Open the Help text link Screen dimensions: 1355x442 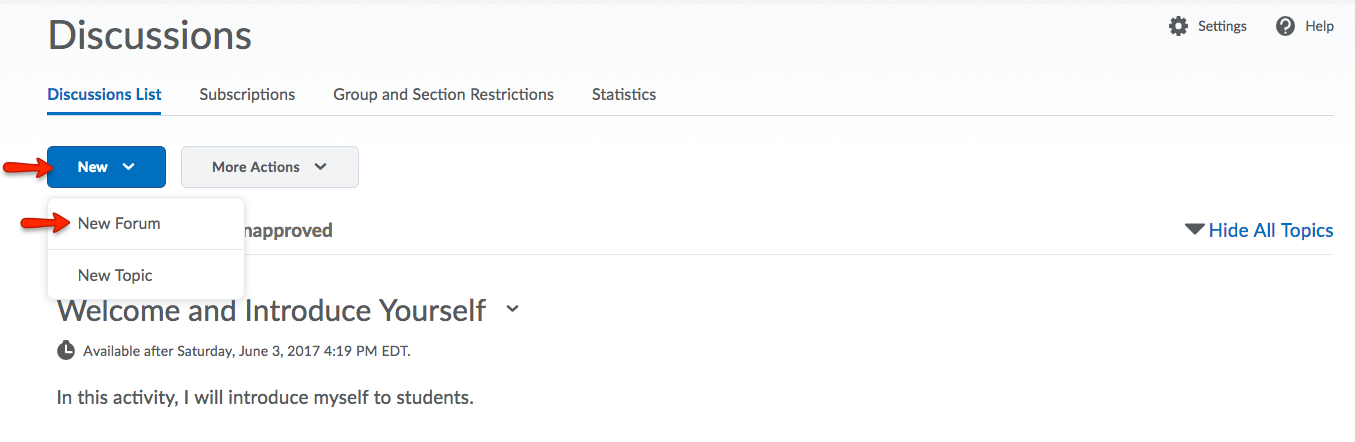1319,26
